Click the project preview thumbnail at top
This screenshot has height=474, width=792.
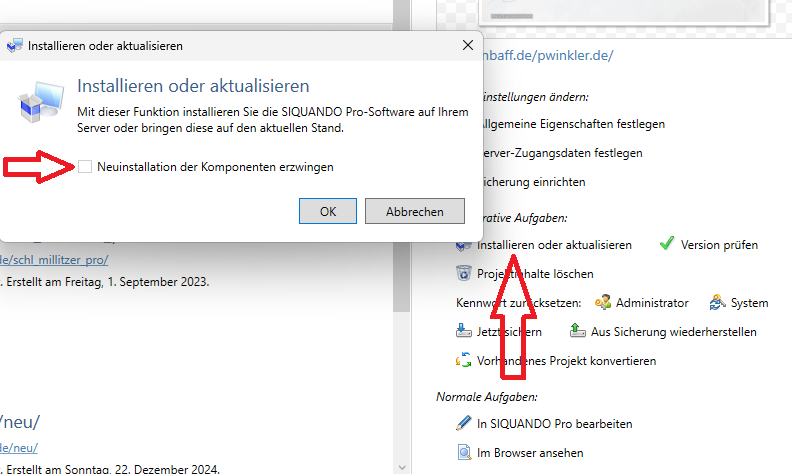tap(624, 11)
